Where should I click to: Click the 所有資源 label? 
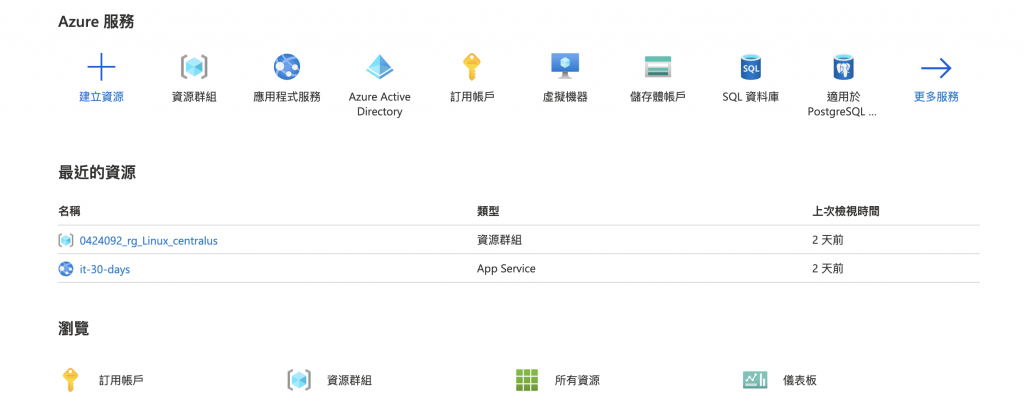(x=577, y=380)
